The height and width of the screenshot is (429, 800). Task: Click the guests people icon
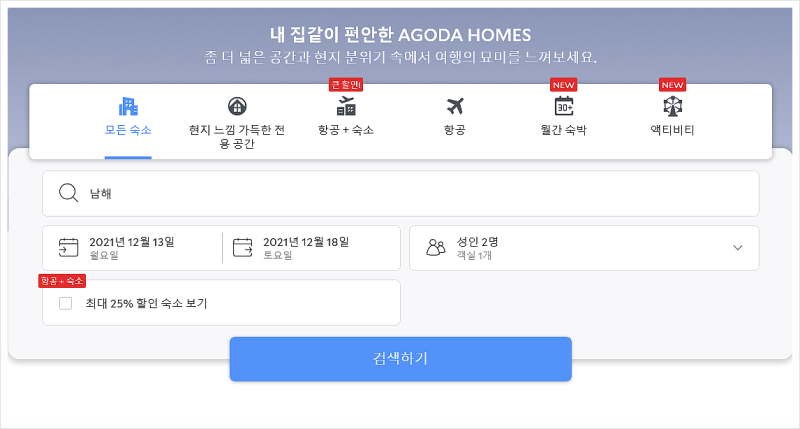pyautogui.click(x=436, y=247)
